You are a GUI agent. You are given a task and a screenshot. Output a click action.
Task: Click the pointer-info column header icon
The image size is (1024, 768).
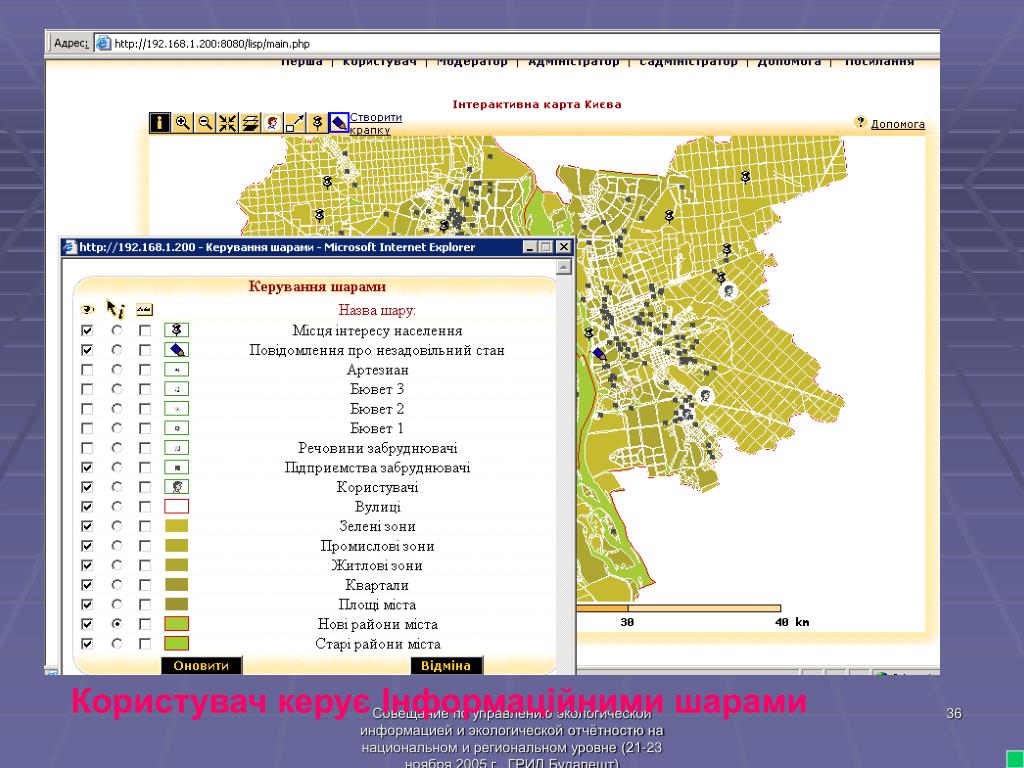[116, 309]
